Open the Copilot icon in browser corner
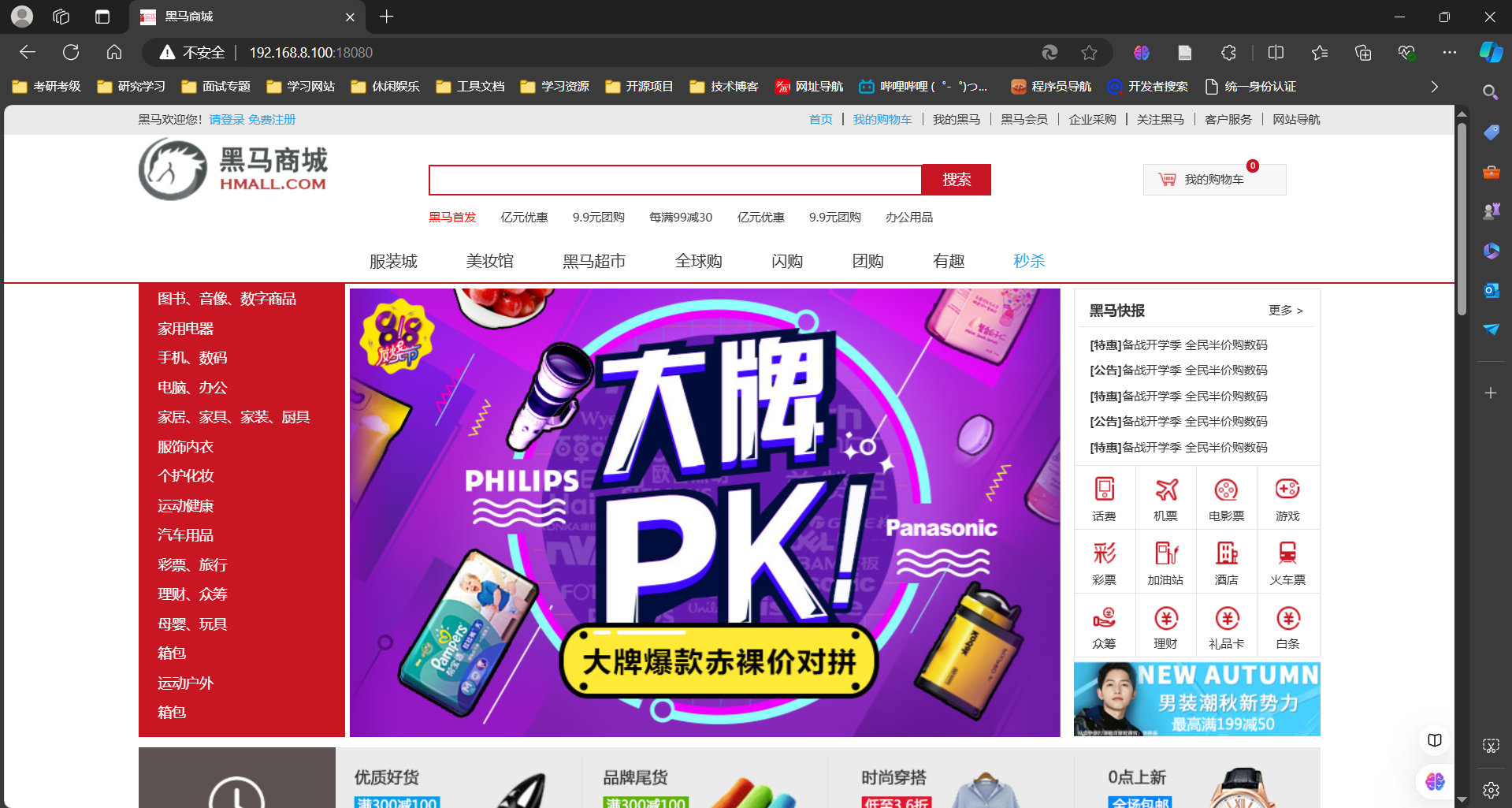Viewport: 1512px width, 808px height. [x=1491, y=52]
